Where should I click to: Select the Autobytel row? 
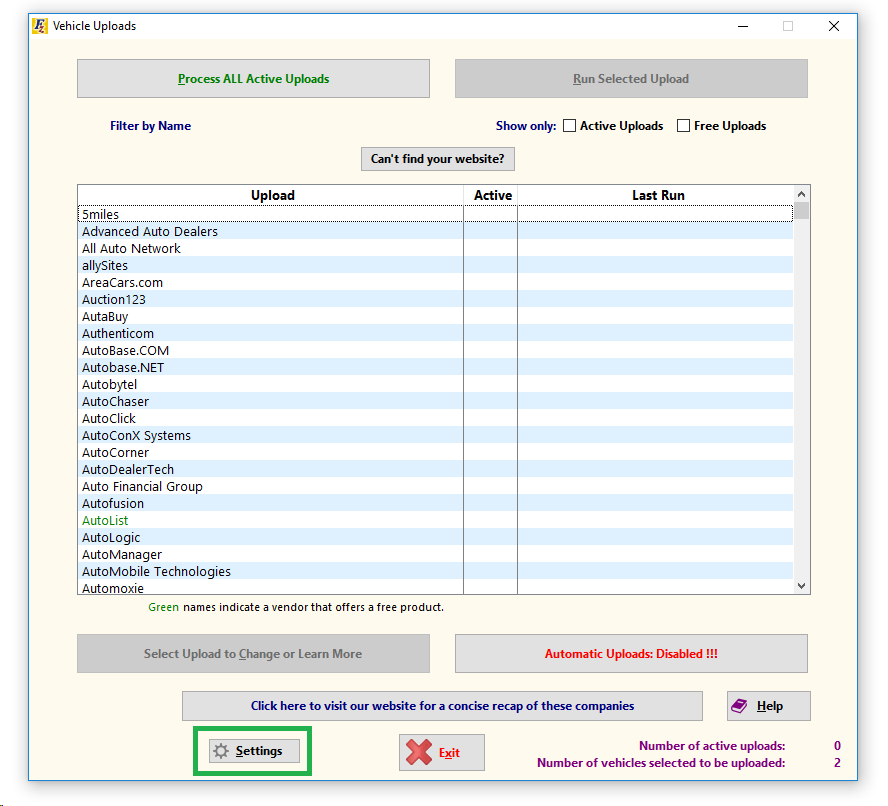(436, 384)
